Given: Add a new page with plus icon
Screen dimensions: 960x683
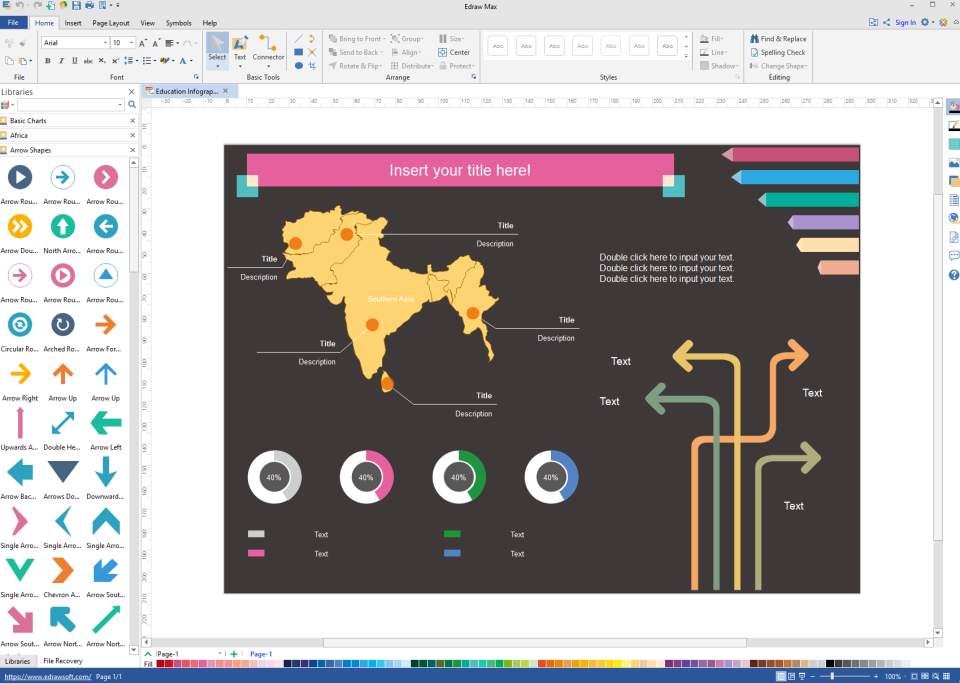Looking at the screenshot, I should pos(234,654).
